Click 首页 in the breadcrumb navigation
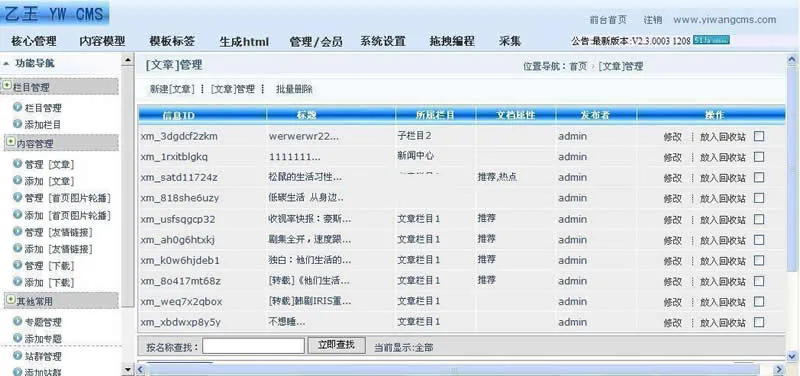The width and height of the screenshot is (800, 376). tap(578, 66)
